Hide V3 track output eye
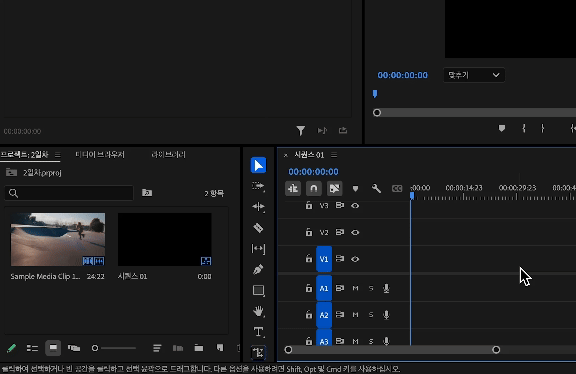The width and height of the screenshot is (576, 374). click(355, 206)
